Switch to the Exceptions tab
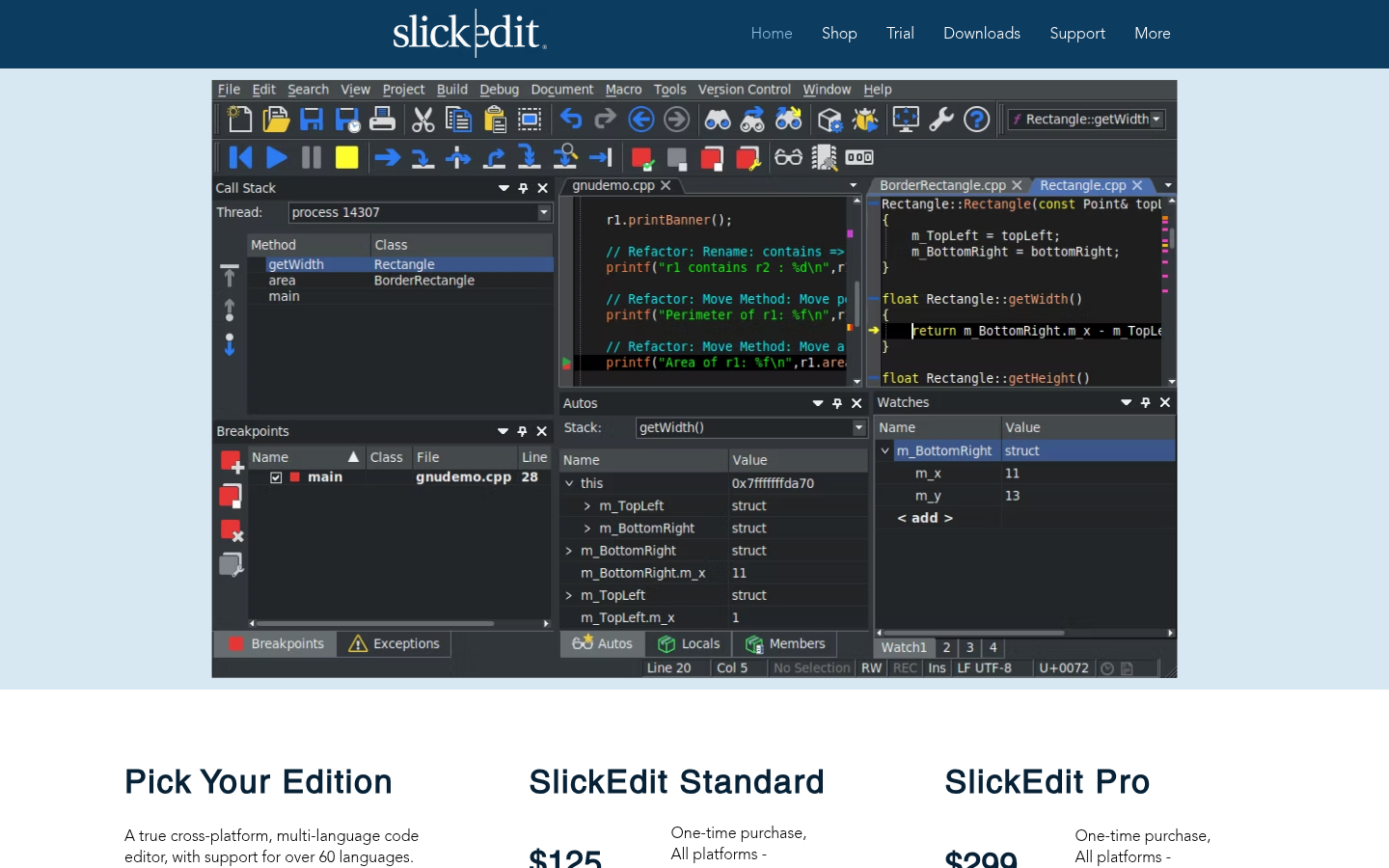The height and width of the screenshot is (868, 1389). pos(394,643)
